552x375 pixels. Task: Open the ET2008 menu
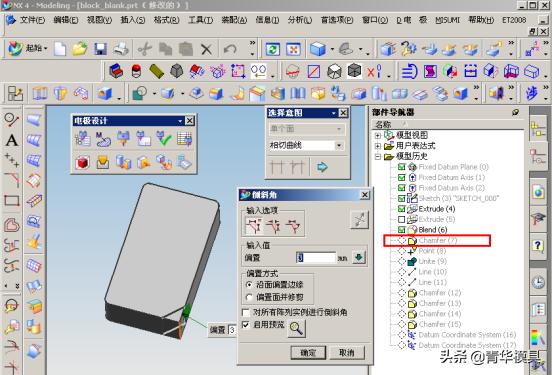(x=514, y=20)
